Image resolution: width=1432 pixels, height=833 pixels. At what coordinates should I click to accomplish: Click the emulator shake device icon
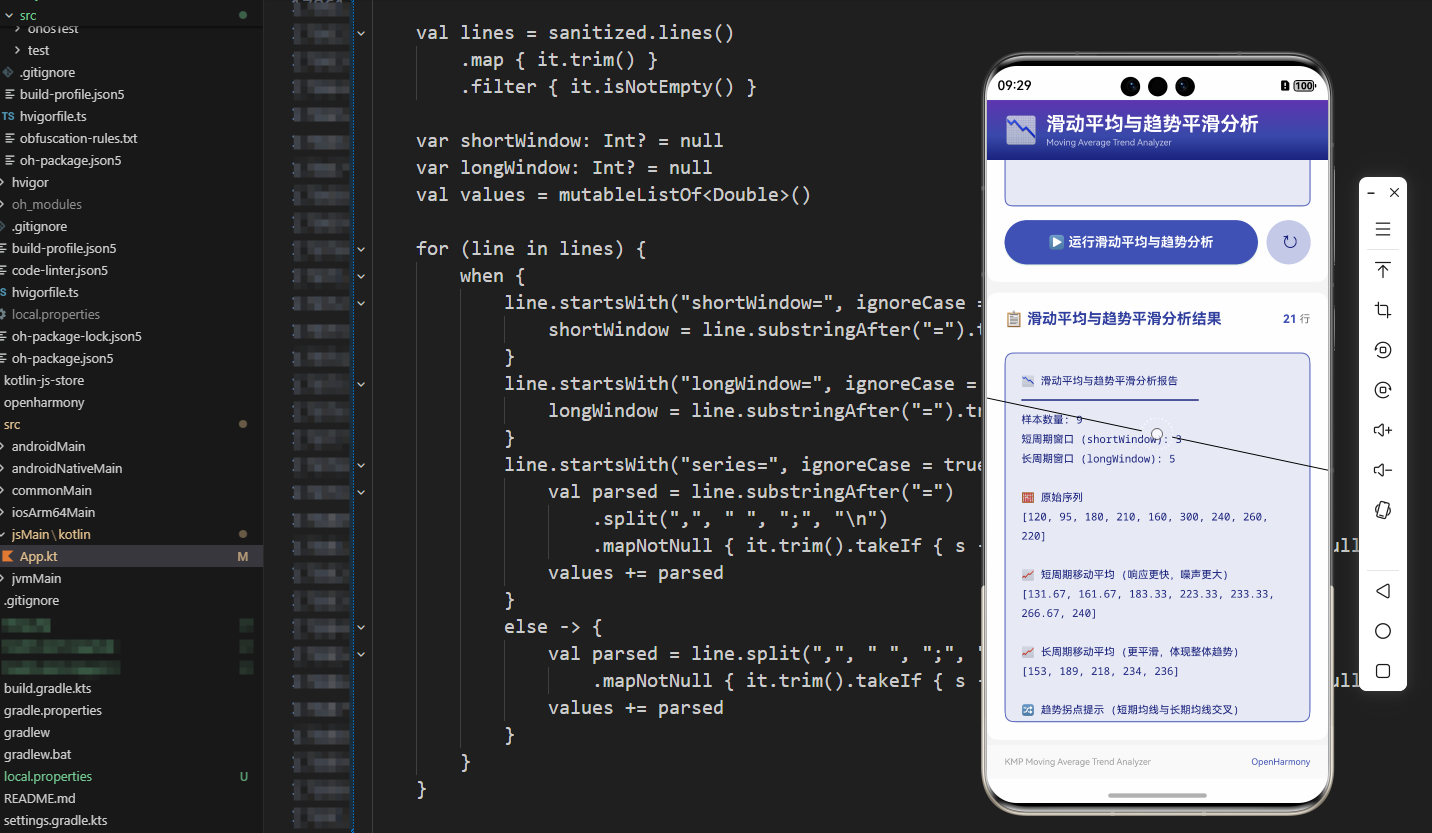[1383, 510]
